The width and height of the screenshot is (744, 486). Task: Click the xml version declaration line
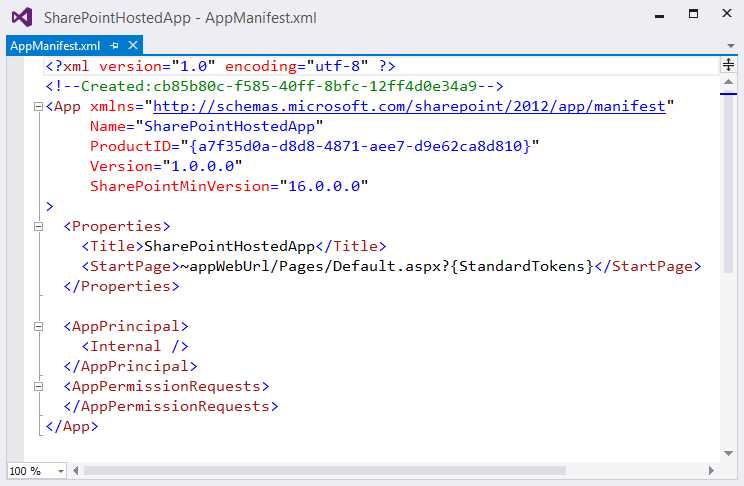click(220, 66)
